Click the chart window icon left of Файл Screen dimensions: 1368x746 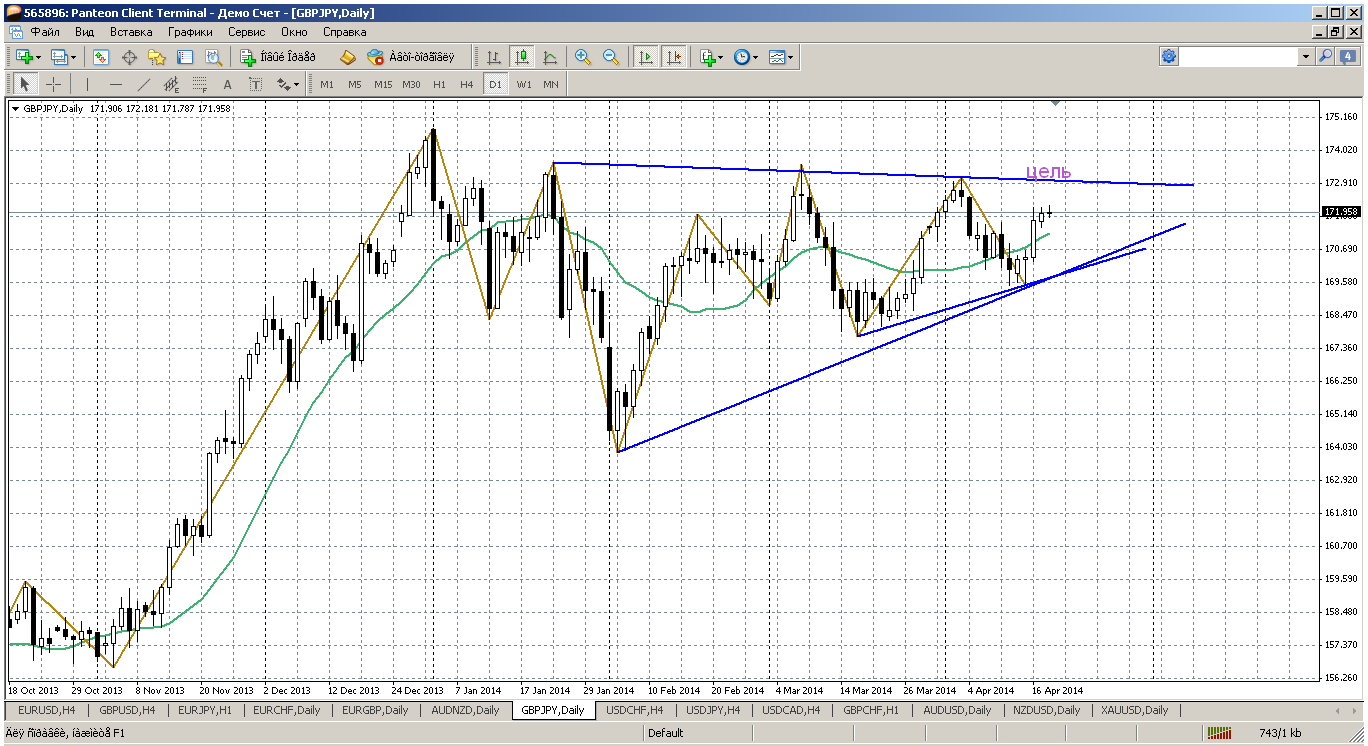(x=16, y=32)
